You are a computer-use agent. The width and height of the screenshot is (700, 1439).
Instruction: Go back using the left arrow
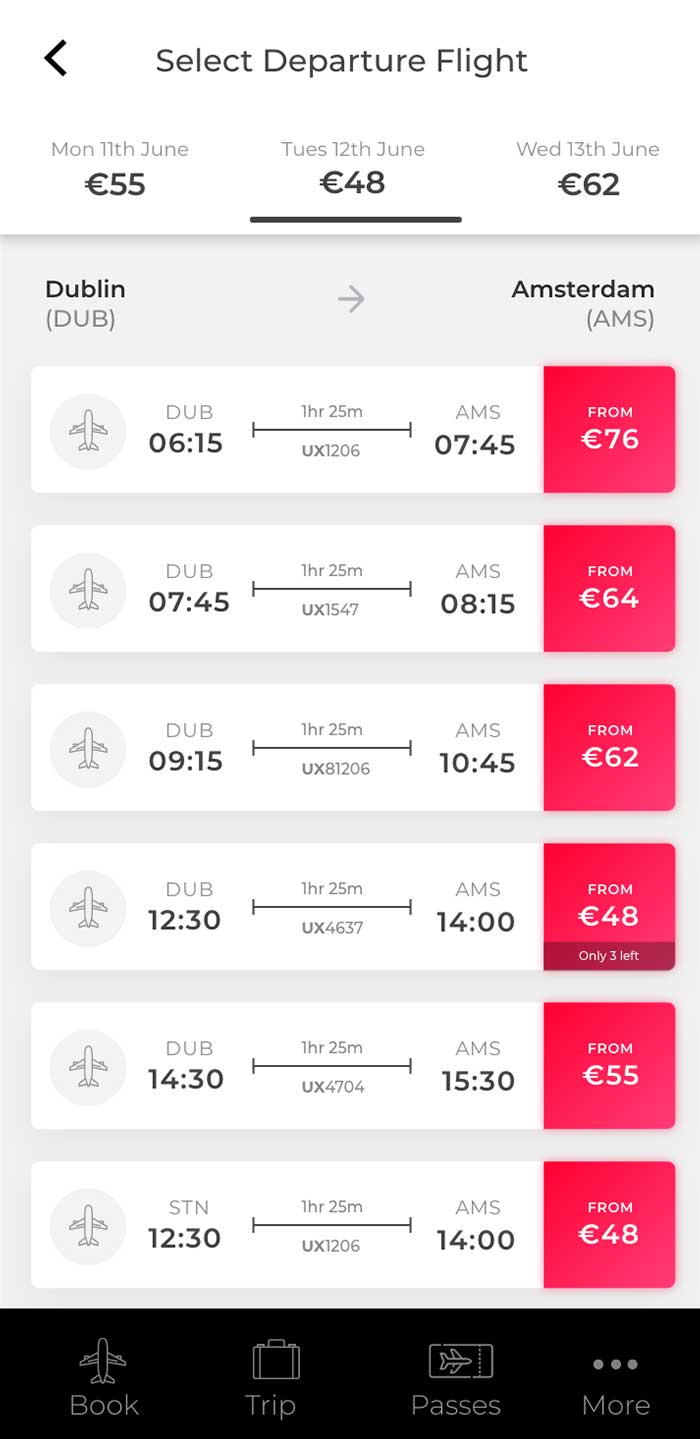pyautogui.click(x=56, y=59)
